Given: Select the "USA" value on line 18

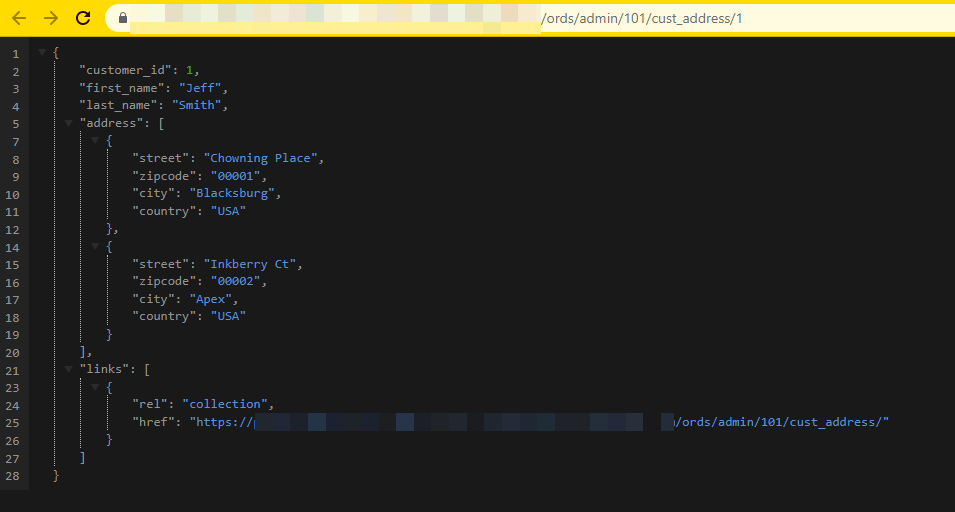Looking at the screenshot, I should point(228,316).
